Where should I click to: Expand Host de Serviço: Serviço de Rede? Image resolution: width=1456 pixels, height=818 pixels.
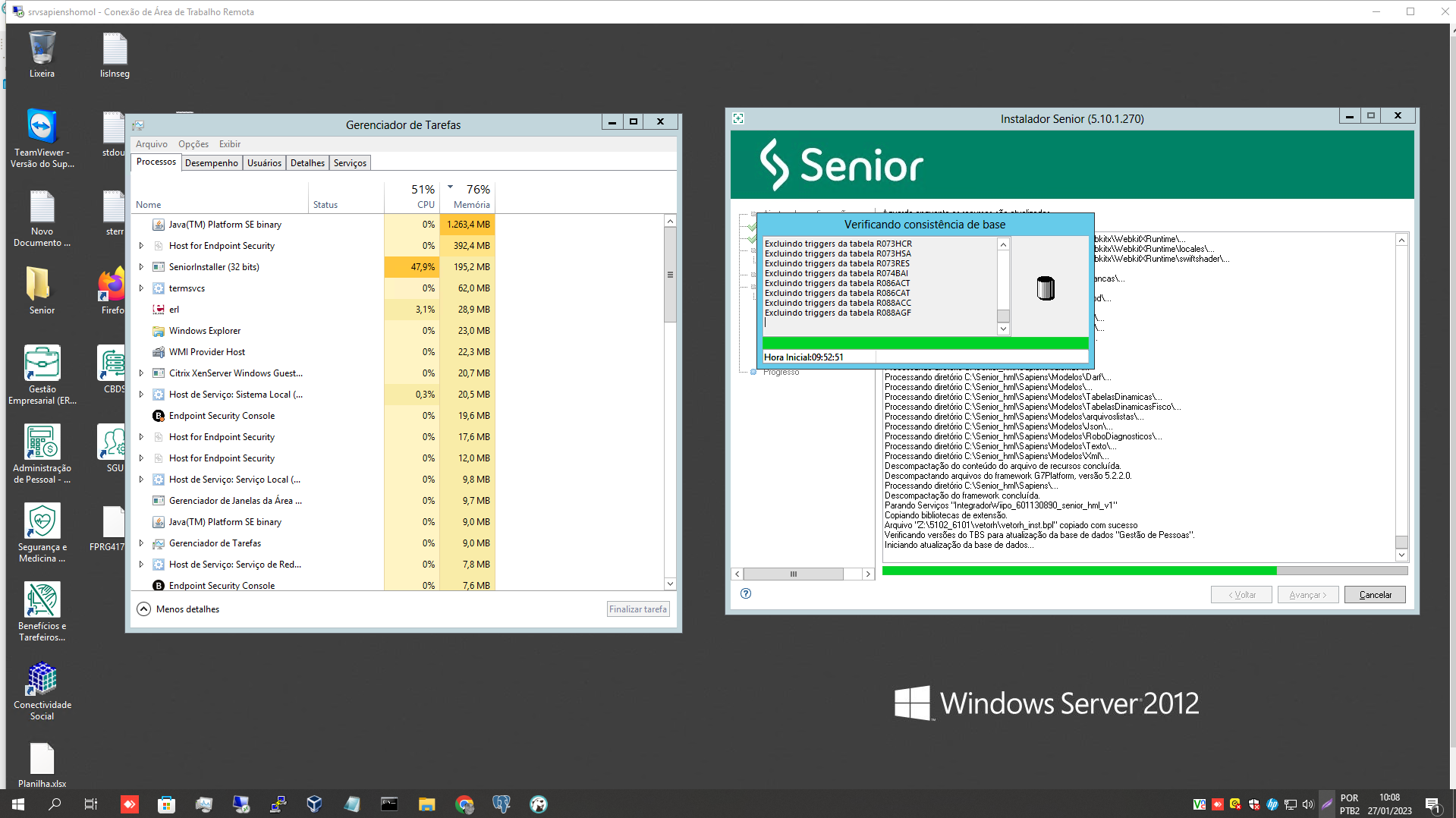pyautogui.click(x=141, y=565)
